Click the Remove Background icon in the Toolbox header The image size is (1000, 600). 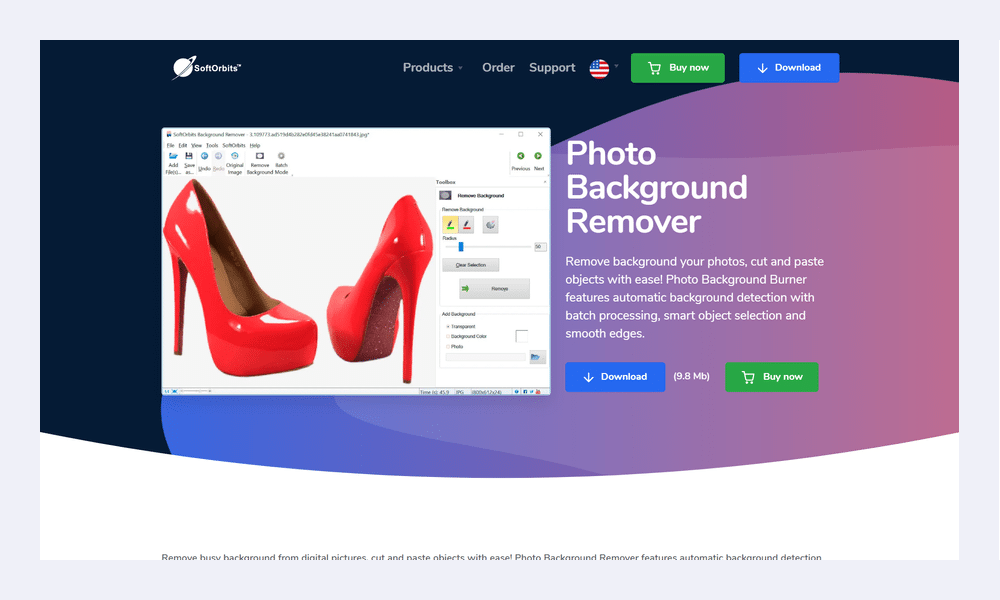(445, 195)
